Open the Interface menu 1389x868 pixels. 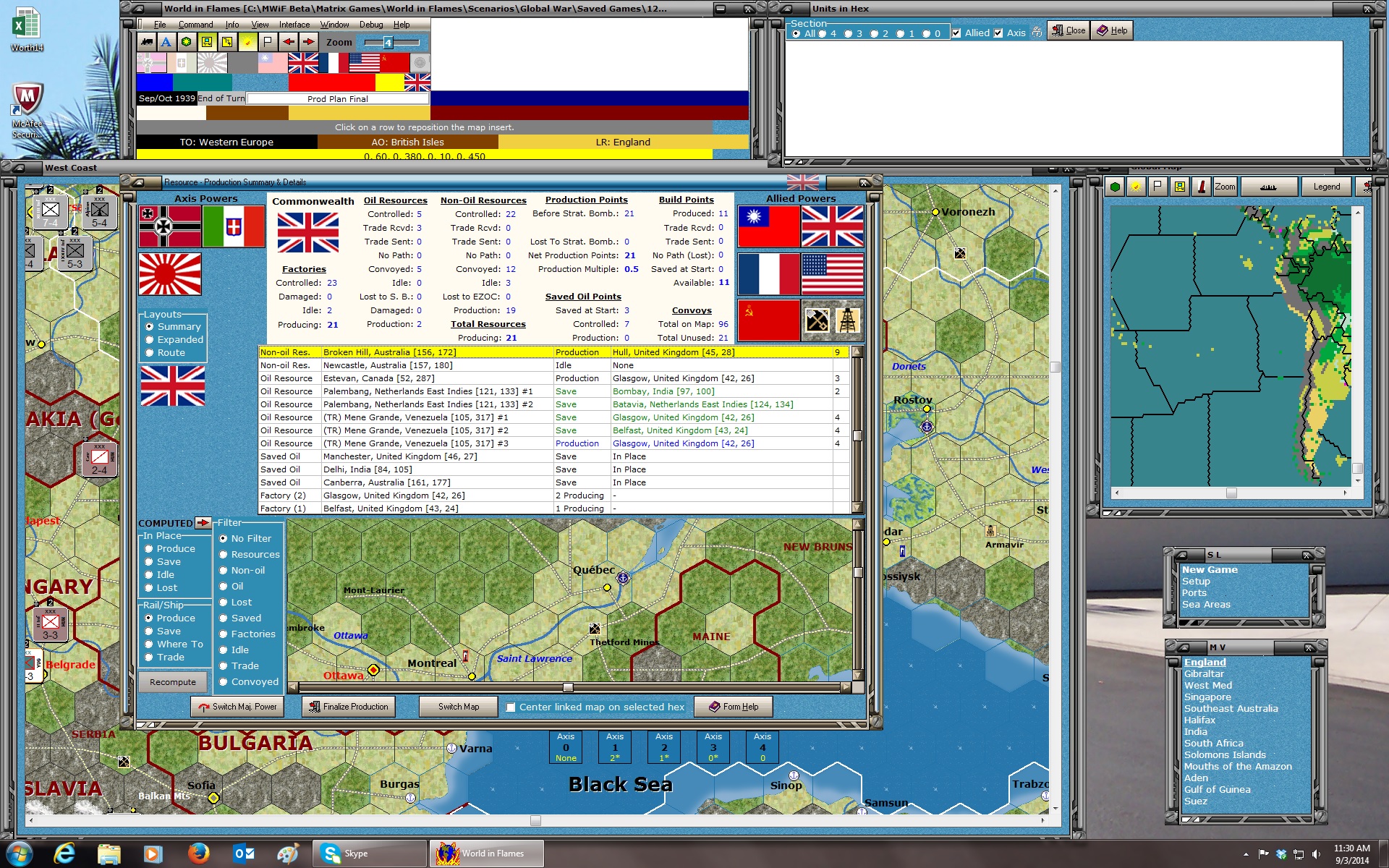coord(294,25)
